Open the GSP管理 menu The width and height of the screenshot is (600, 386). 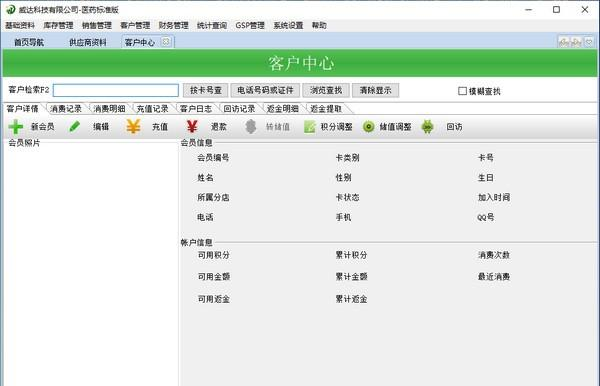(250, 25)
